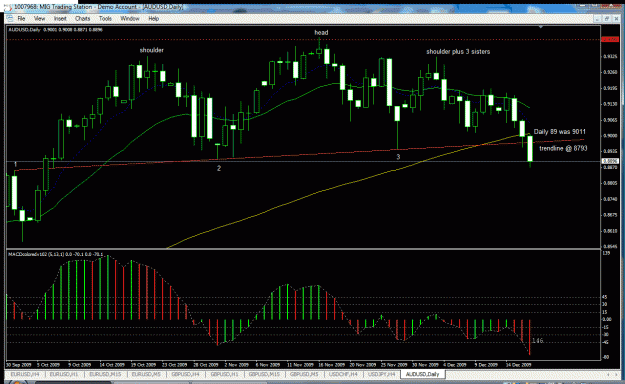Image resolution: width=625 pixels, height=384 pixels.
Task: Click the 'shoulder plus 3 sisters' label
Action: click(458, 52)
